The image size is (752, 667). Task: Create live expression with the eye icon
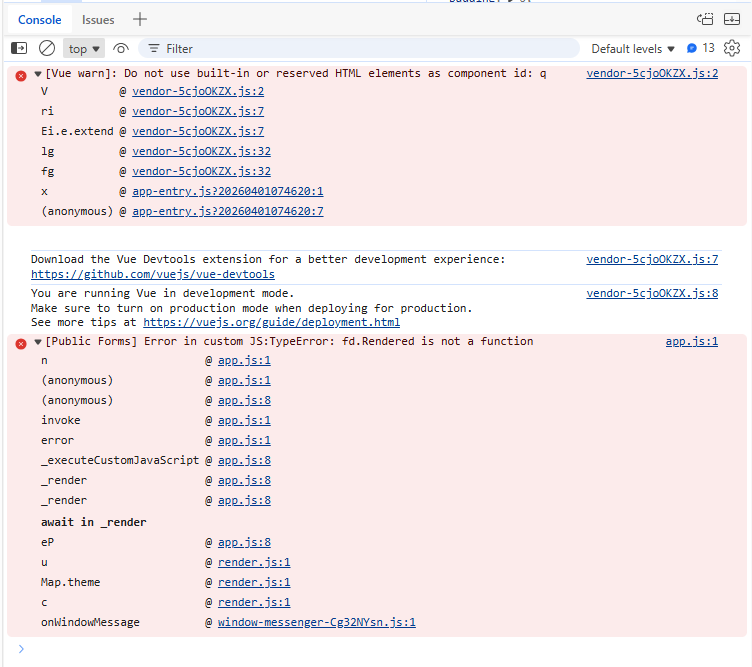tap(121, 48)
